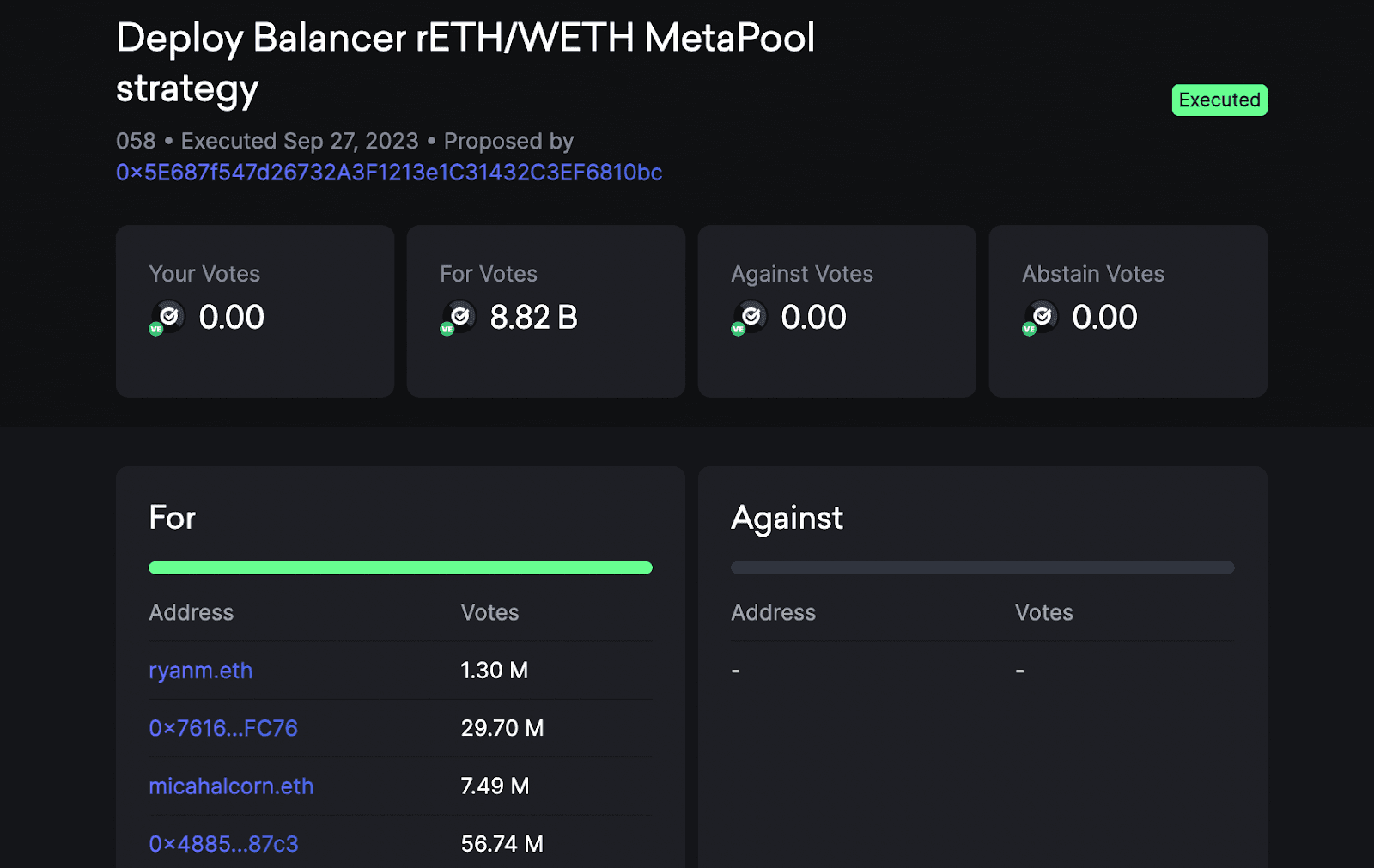Click the Against panel heading

coord(787,518)
